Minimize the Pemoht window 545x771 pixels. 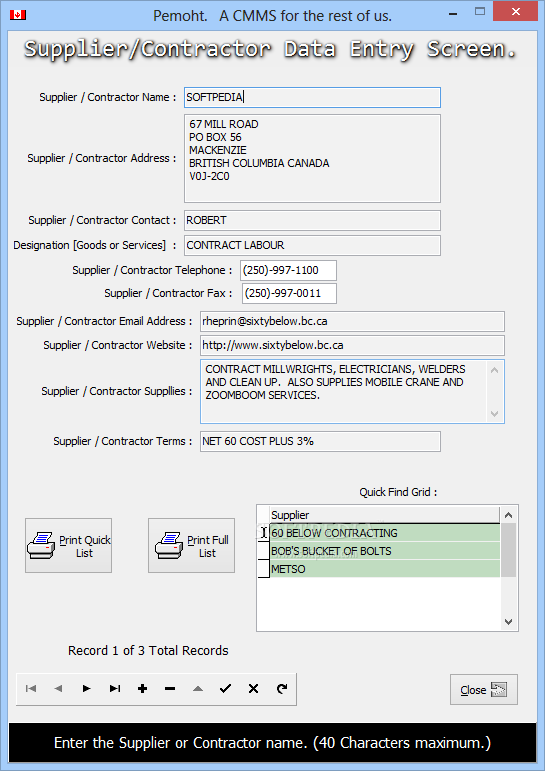click(453, 13)
